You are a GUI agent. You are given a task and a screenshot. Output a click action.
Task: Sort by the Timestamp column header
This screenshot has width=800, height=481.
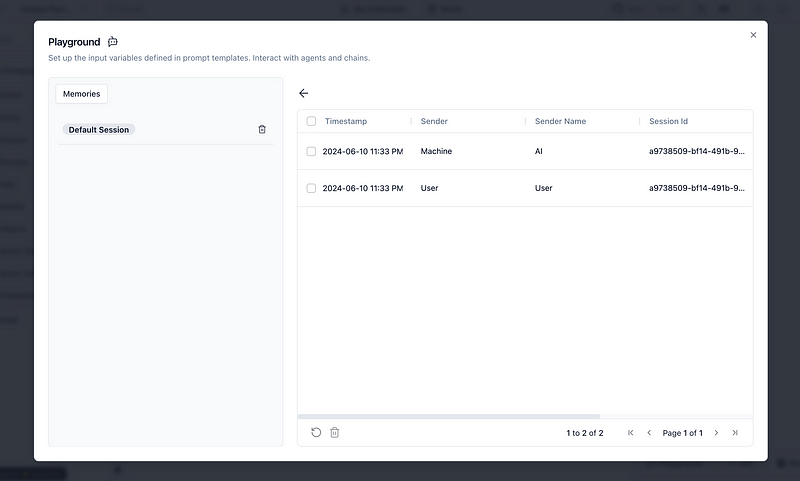coord(346,121)
